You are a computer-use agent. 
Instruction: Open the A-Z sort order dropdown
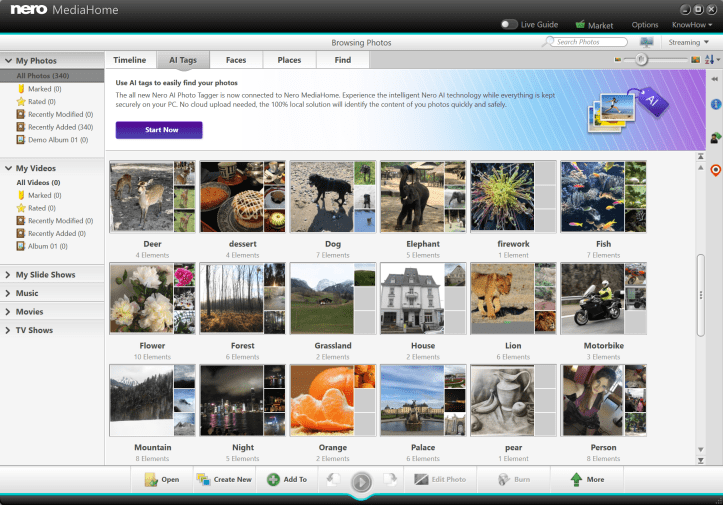click(711, 60)
